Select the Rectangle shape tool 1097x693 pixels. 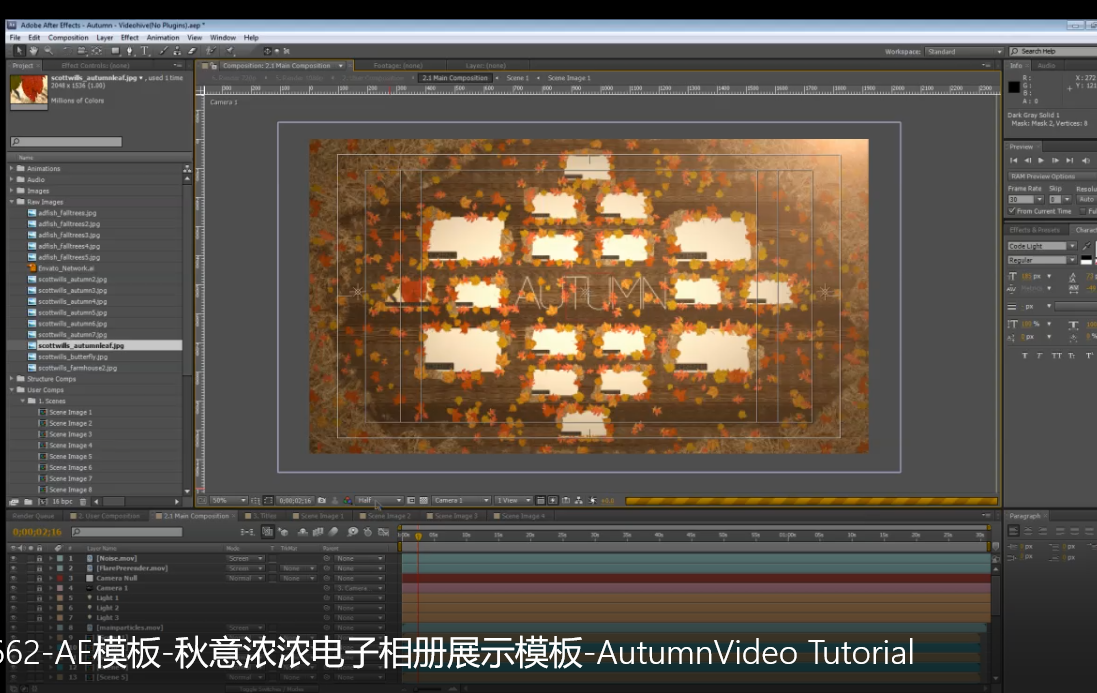115,51
